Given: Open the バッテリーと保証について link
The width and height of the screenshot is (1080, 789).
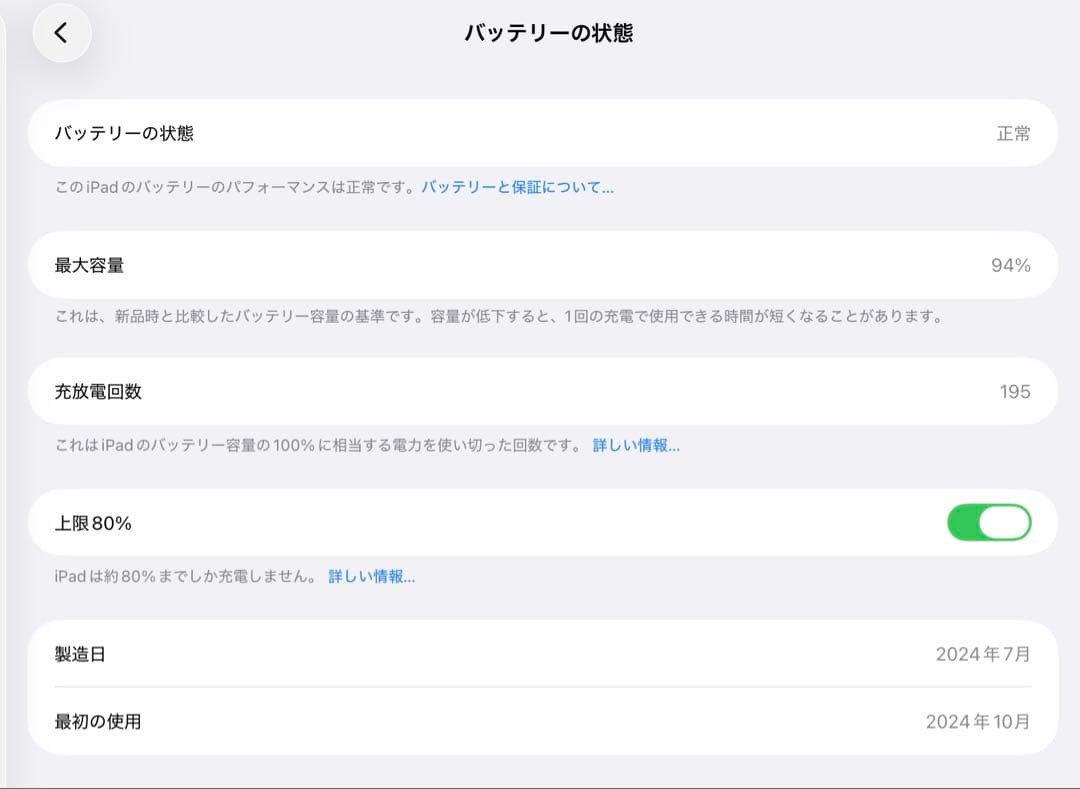Looking at the screenshot, I should coord(518,187).
